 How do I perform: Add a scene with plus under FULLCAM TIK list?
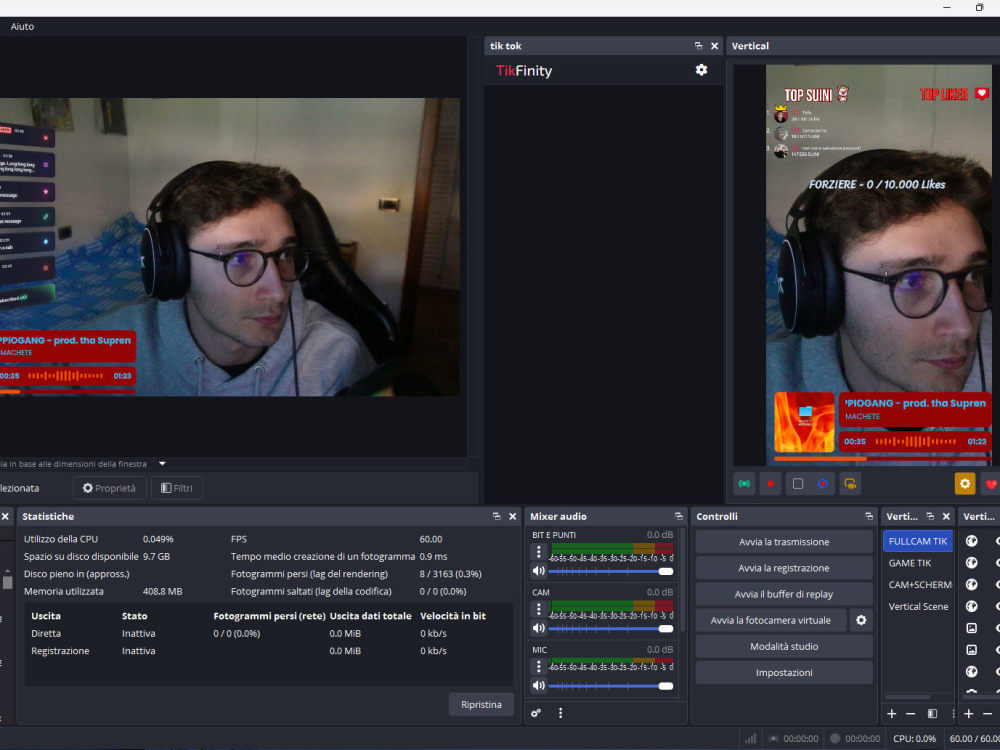[892, 714]
